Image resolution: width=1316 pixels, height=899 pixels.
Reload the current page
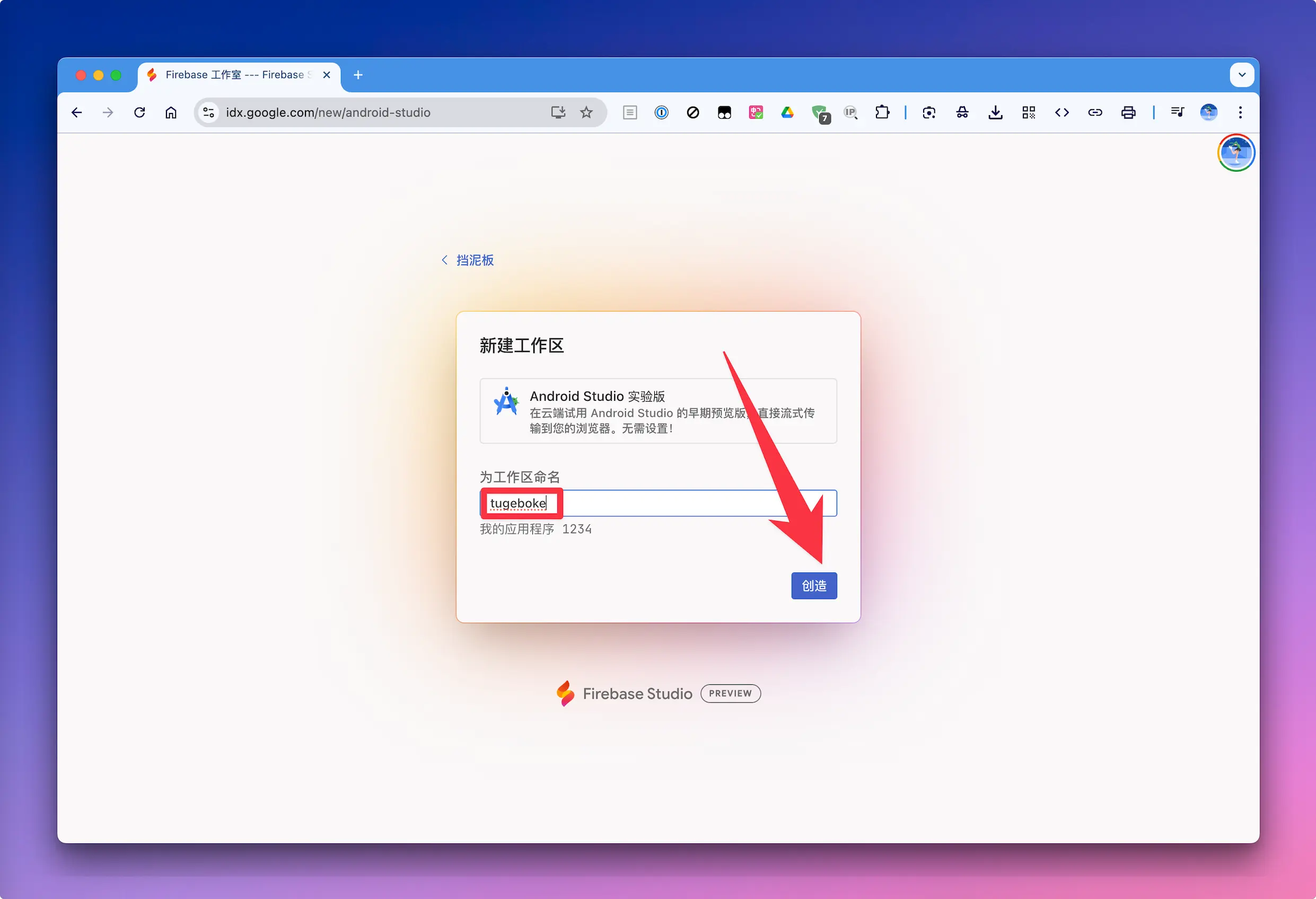(x=139, y=113)
